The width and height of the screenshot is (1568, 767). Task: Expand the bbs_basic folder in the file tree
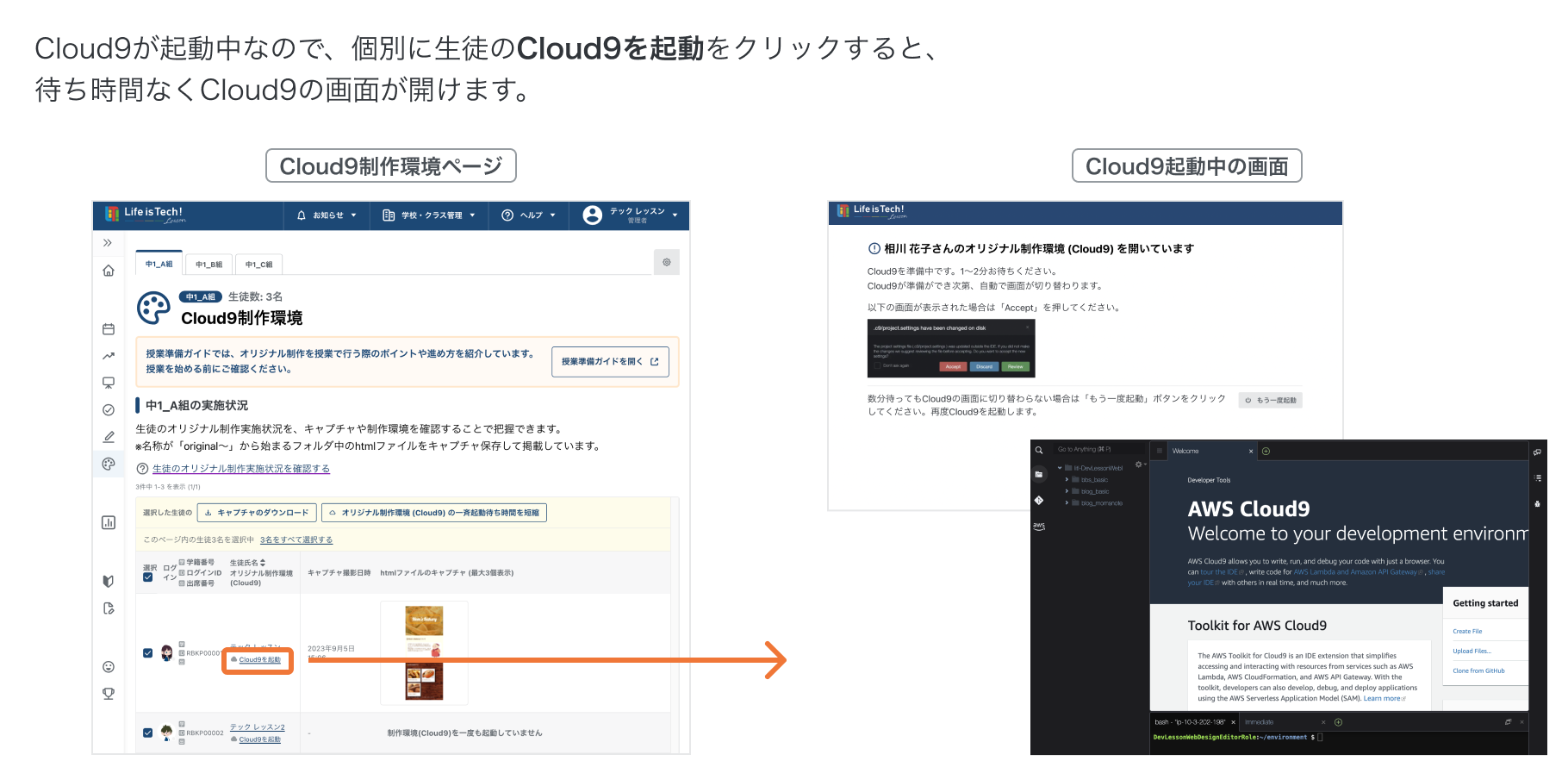(x=1067, y=480)
